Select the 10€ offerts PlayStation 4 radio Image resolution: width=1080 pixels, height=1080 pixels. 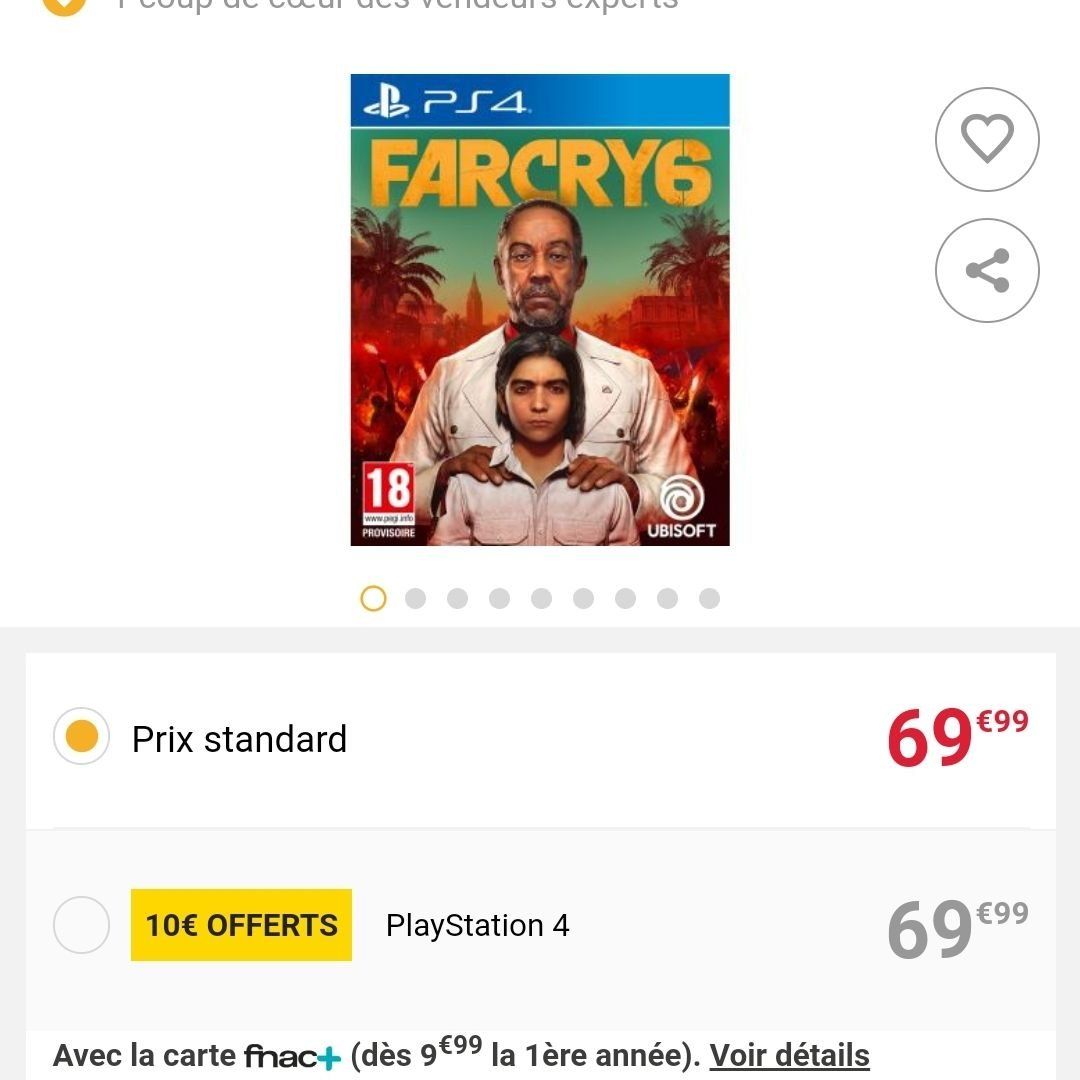pyautogui.click(x=81, y=924)
